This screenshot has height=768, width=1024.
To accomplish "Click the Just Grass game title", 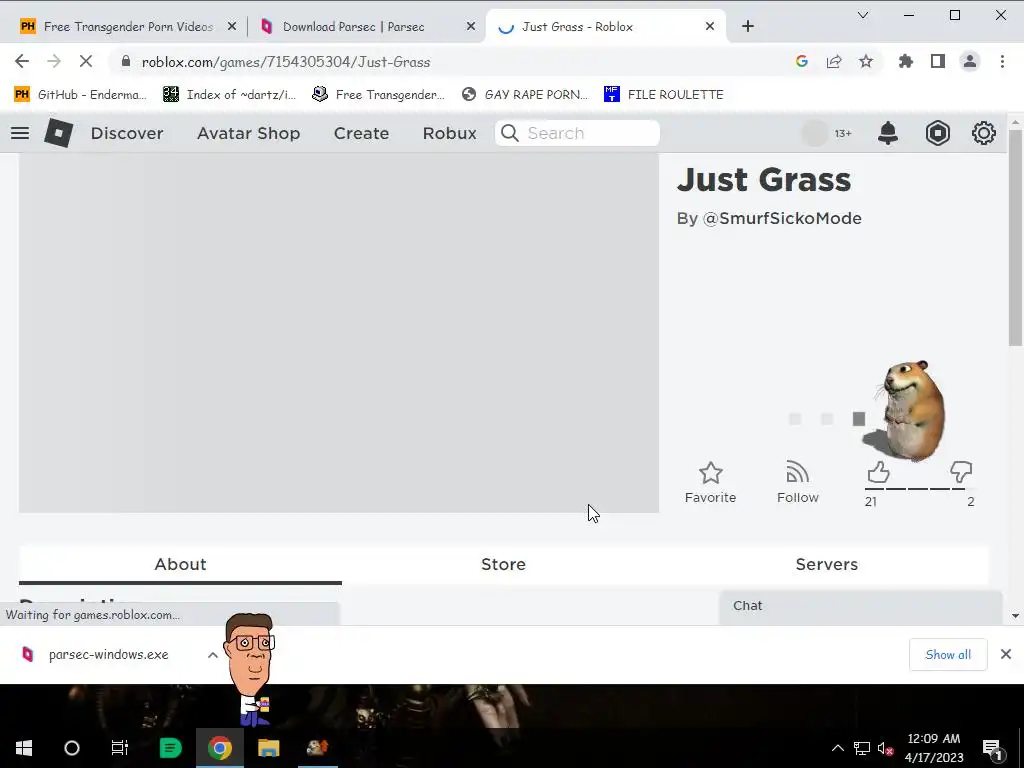I will coord(764,180).
